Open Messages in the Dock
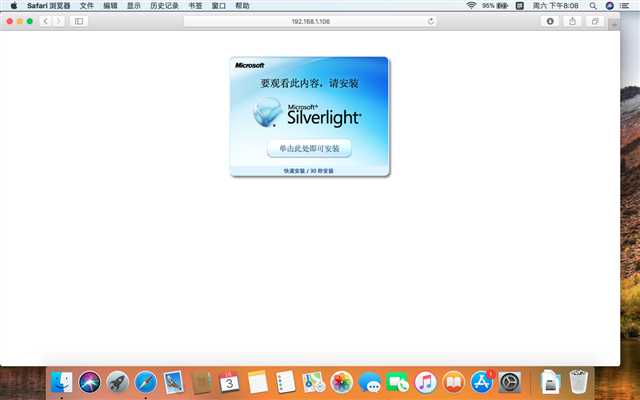 370,382
